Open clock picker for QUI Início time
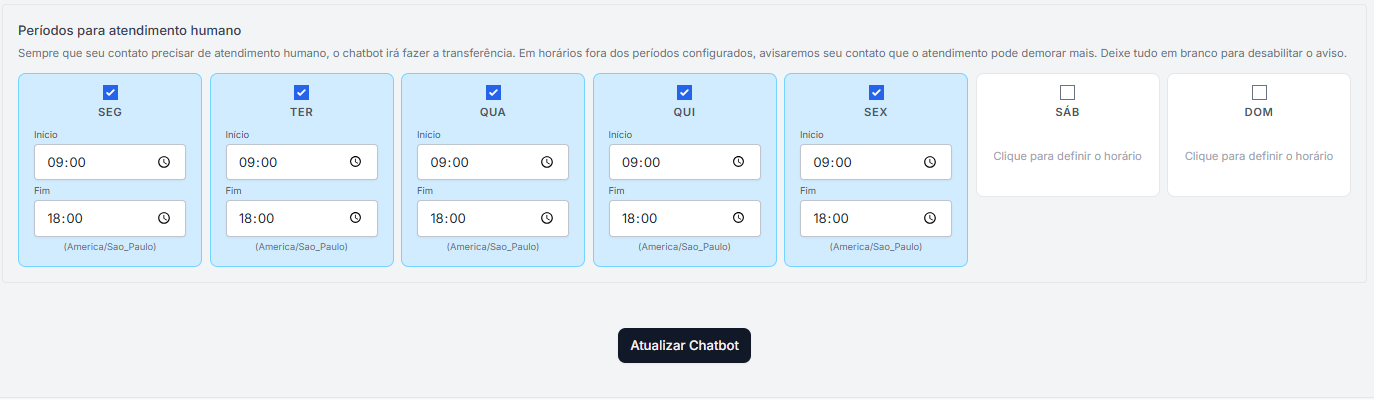 pyautogui.click(x=738, y=162)
